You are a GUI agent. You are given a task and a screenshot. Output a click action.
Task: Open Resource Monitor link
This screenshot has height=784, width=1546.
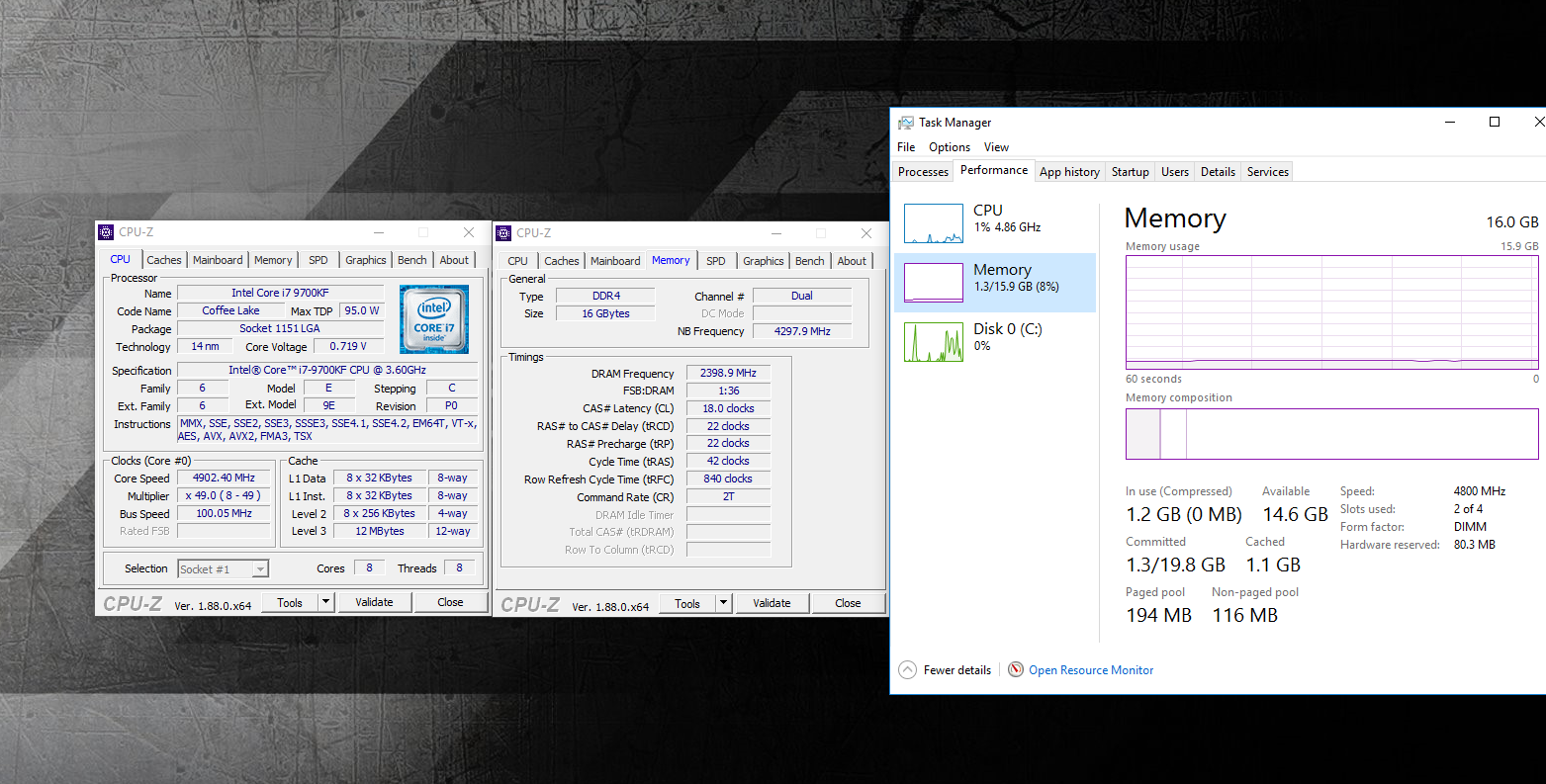[1091, 670]
